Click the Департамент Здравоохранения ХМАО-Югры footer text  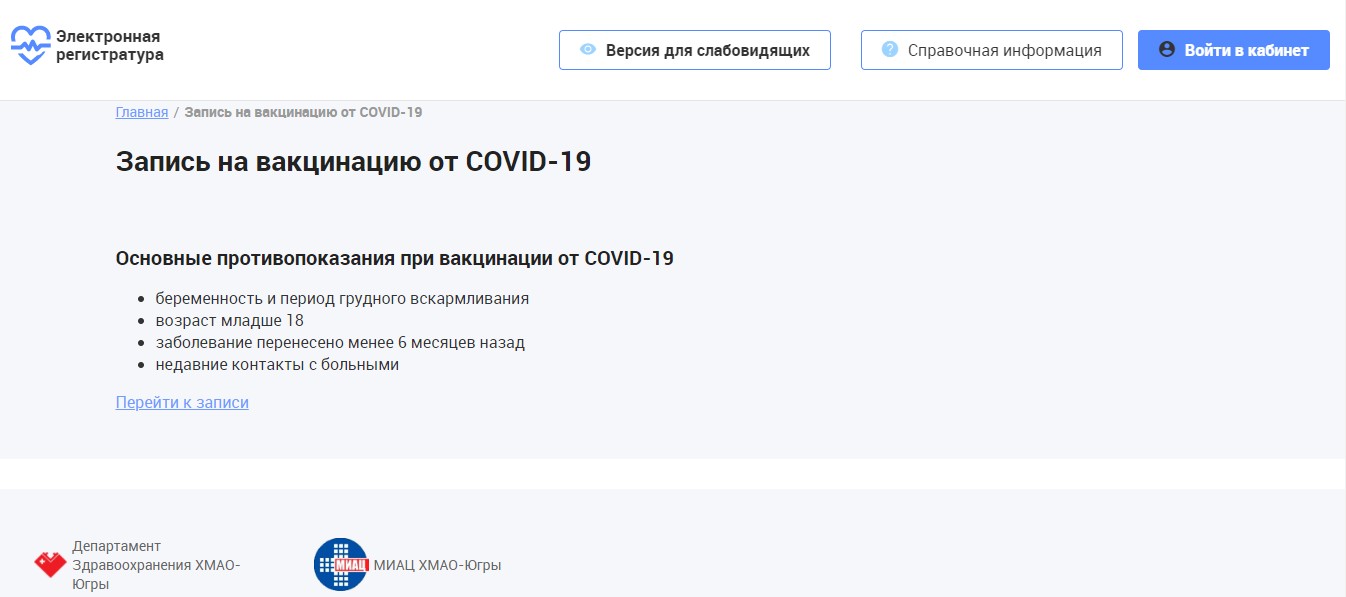click(x=156, y=565)
